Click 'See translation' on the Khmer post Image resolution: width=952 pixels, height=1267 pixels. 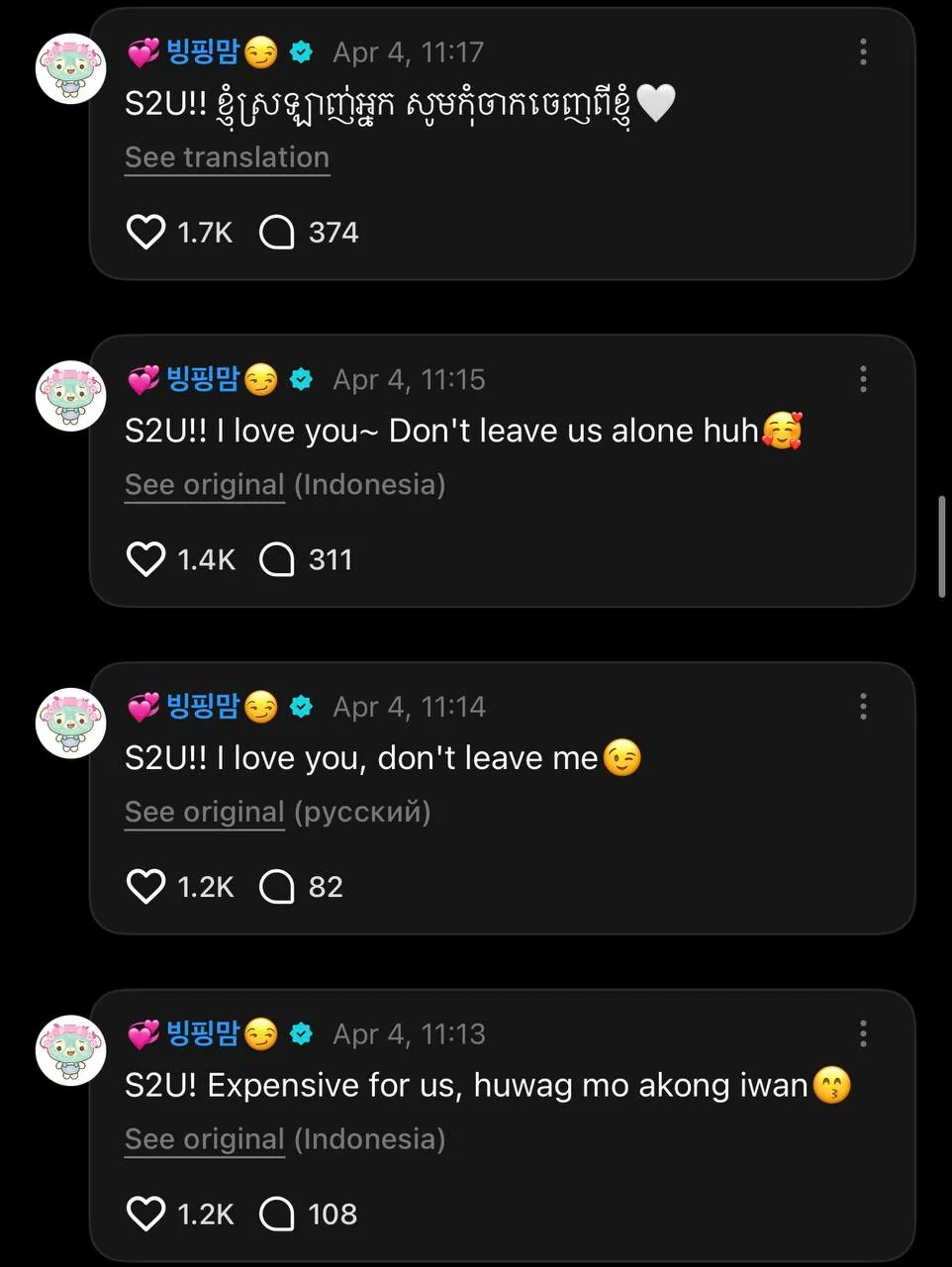pyautogui.click(x=227, y=157)
